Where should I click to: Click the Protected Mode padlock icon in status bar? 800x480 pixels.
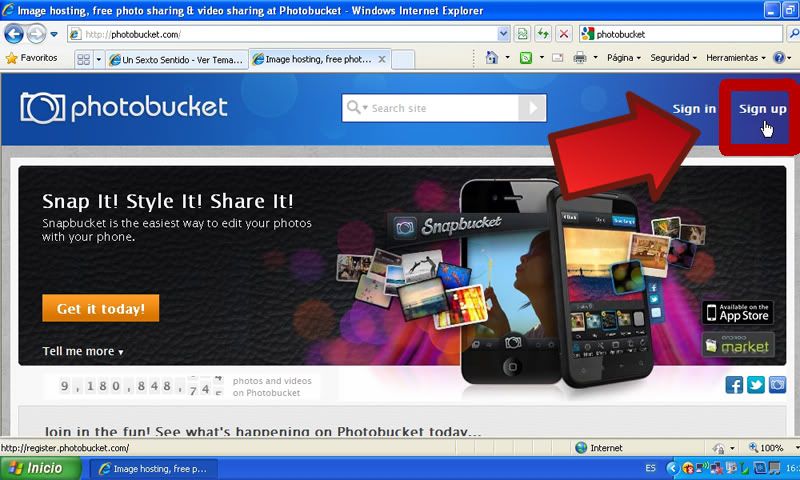coord(718,448)
